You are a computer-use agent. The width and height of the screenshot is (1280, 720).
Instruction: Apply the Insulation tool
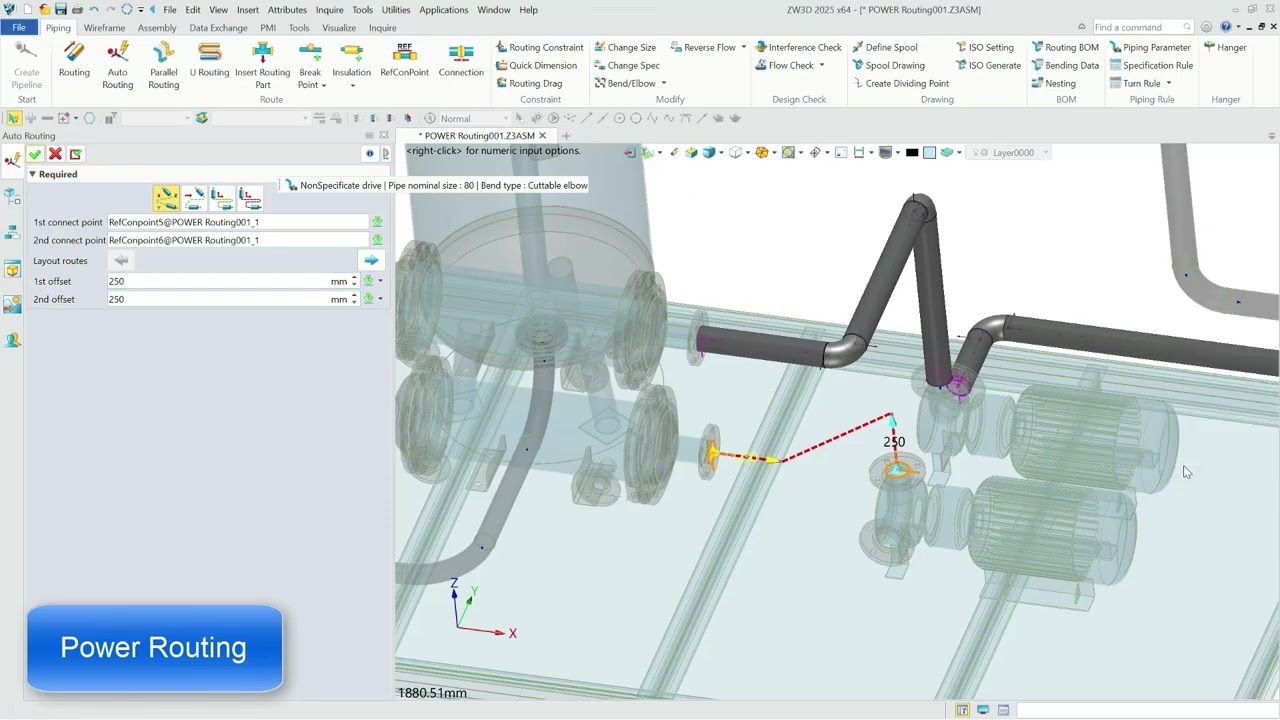(x=351, y=61)
